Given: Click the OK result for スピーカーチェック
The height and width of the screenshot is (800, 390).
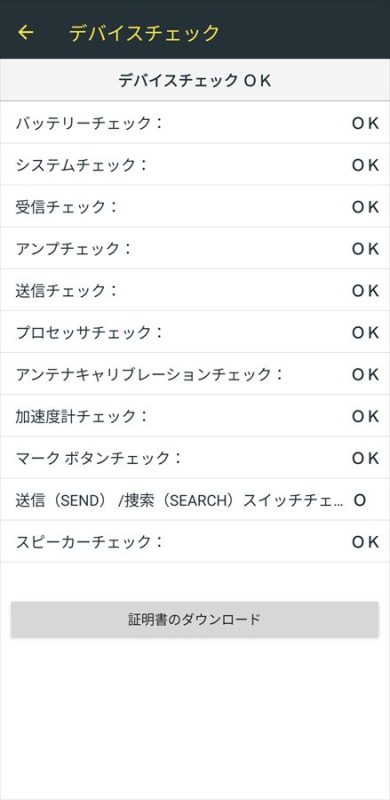Looking at the screenshot, I should 365,541.
